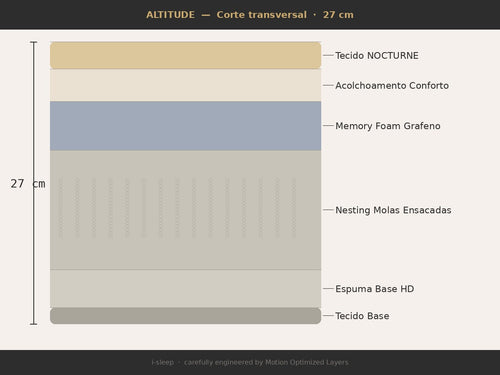Click the header title 'ALTITUDE — Corte transversal · 27 cm'
Viewport: 500px width, 375px height.
(250, 15)
